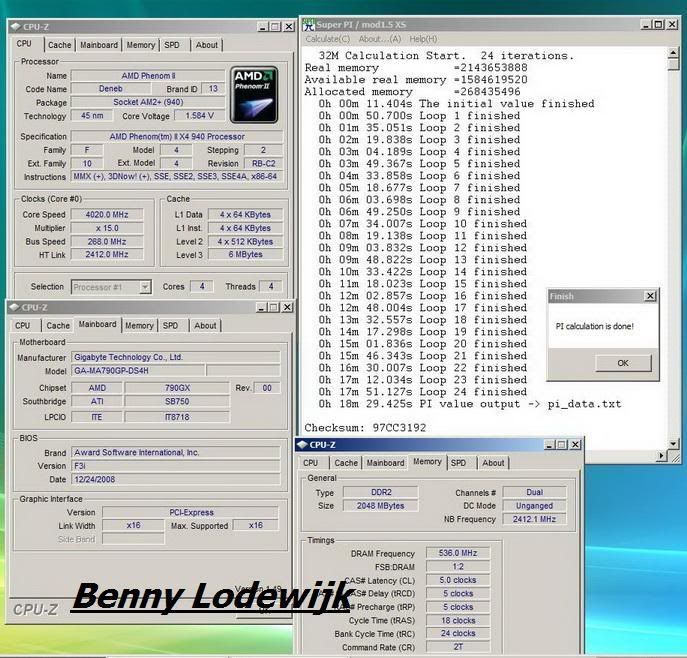The height and width of the screenshot is (658, 687).
Task: Click the Command Rate value 2T
Action: point(458,647)
